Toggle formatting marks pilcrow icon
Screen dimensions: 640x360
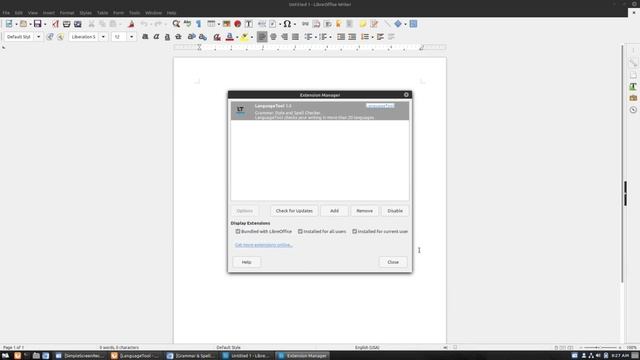pos(198,24)
